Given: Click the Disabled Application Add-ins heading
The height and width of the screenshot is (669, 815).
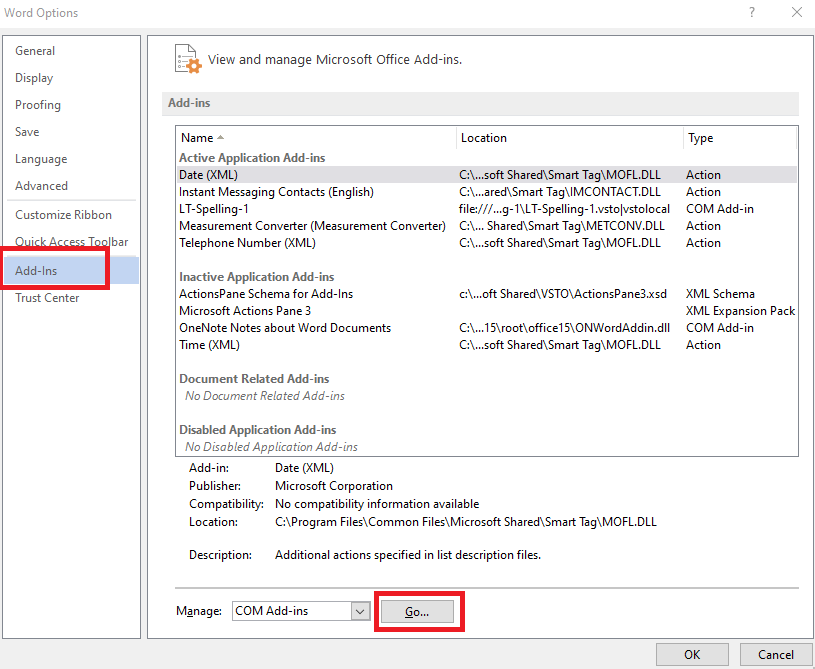Looking at the screenshot, I should pyautogui.click(x=258, y=430).
